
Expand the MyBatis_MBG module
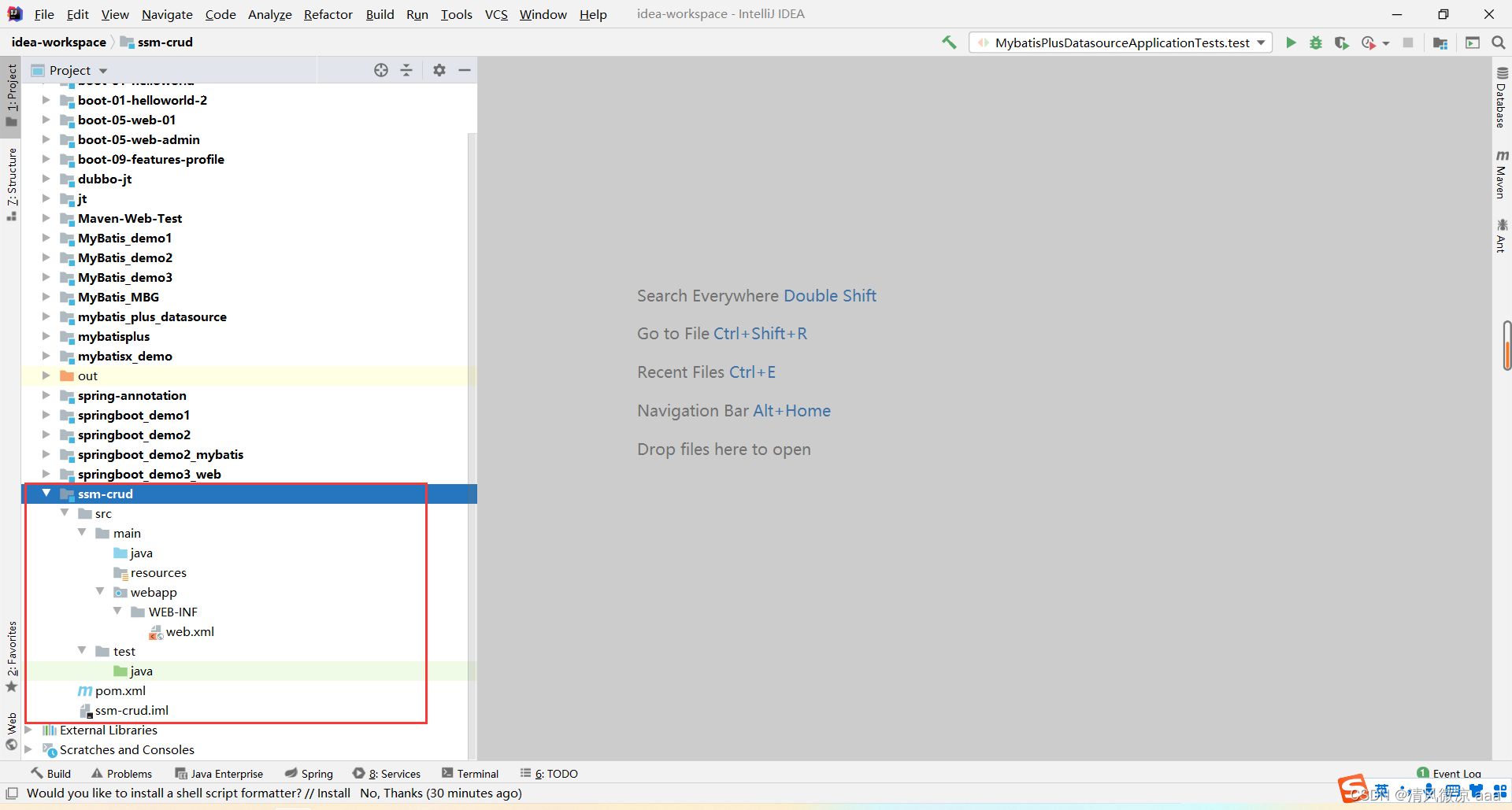[46, 297]
